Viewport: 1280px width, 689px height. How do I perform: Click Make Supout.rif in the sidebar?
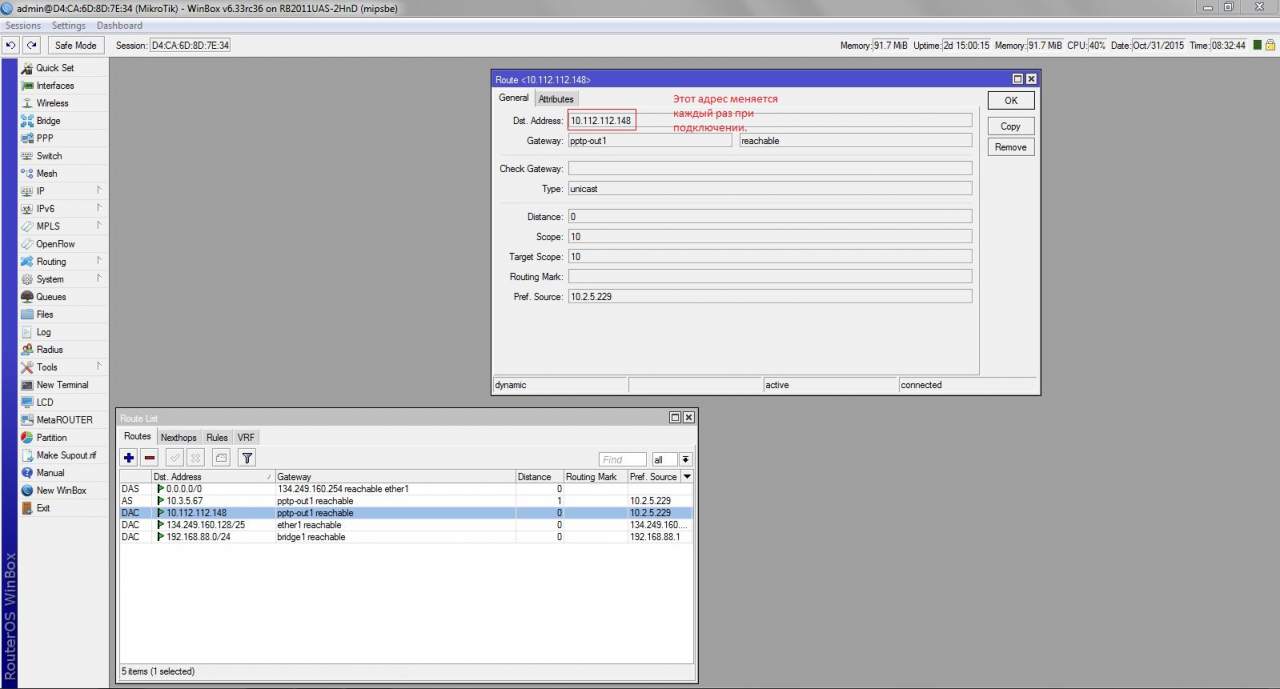[x=66, y=455]
